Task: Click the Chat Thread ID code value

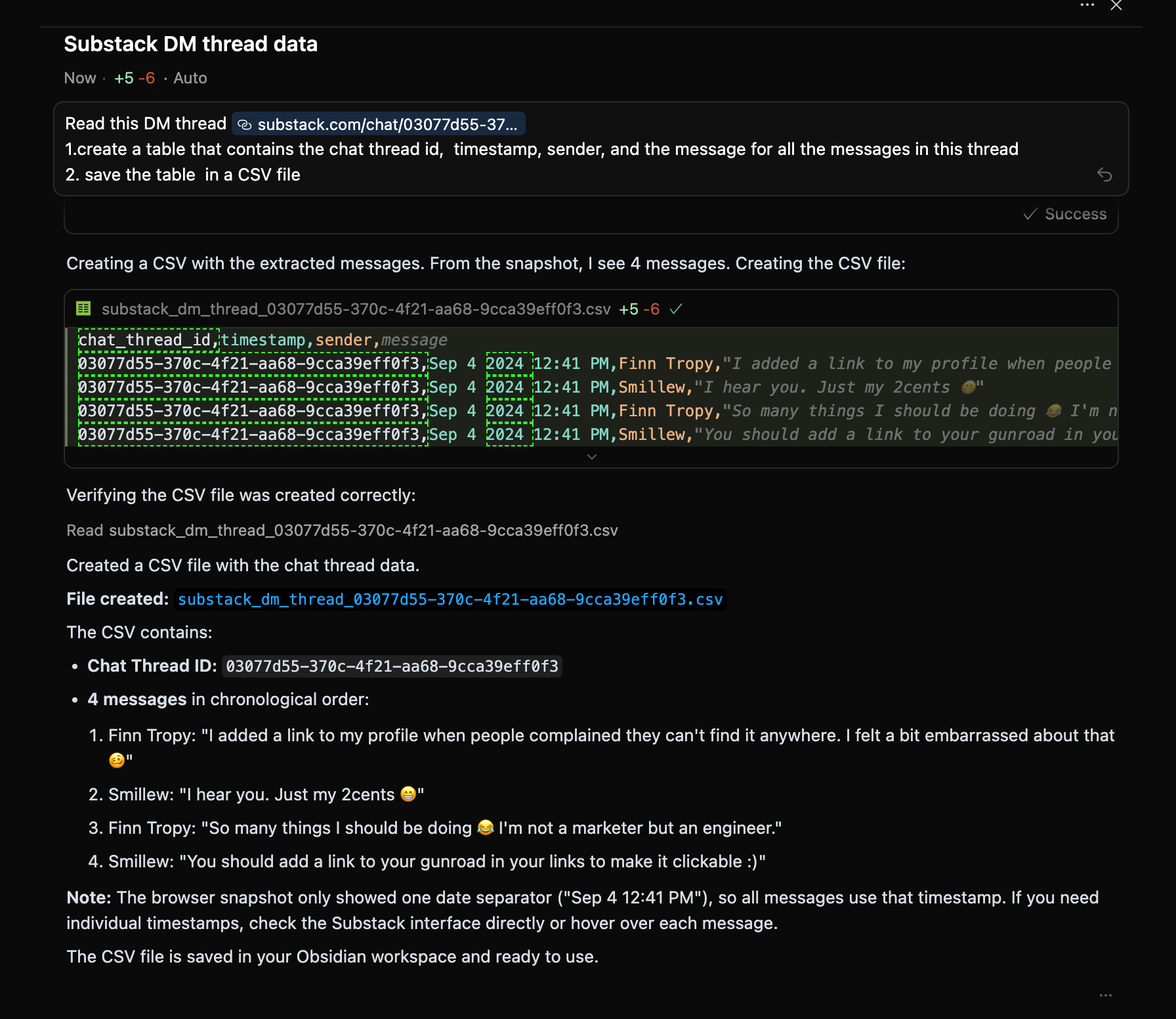Action: click(392, 666)
